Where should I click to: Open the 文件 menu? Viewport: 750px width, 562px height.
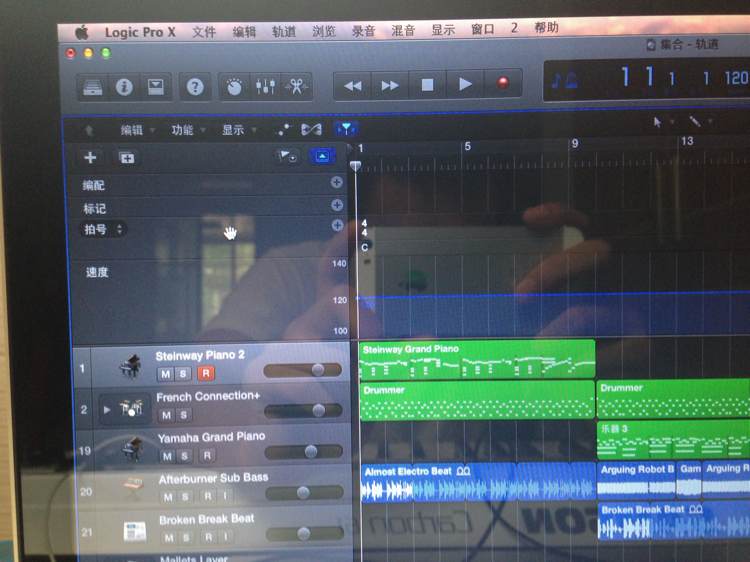[204, 32]
